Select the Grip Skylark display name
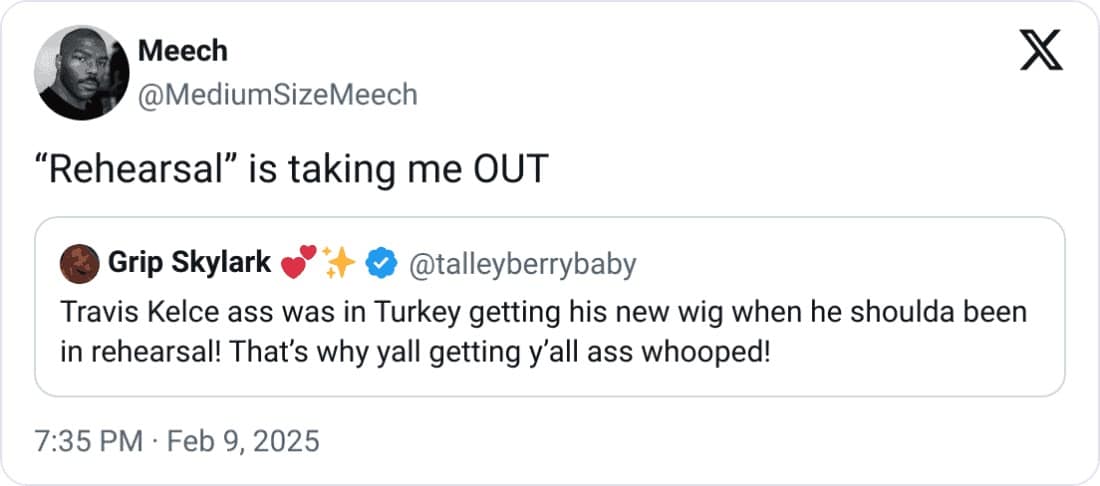The image size is (1100, 486). click(188, 263)
